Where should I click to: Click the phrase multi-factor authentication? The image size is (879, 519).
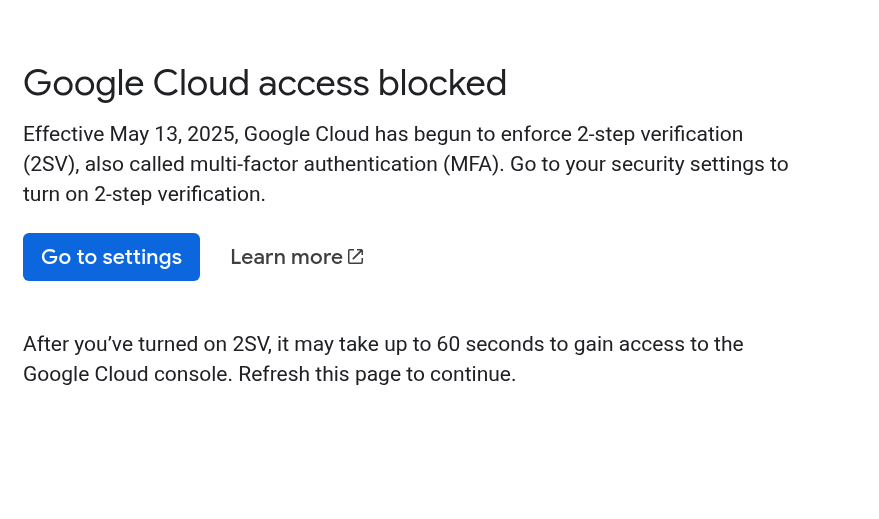coord(314,164)
